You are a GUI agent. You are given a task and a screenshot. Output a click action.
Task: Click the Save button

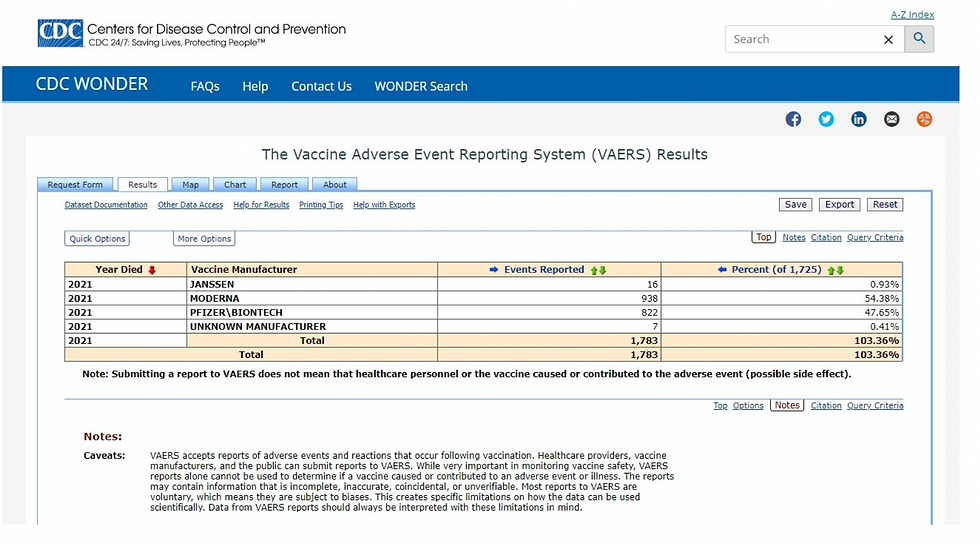(x=796, y=204)
